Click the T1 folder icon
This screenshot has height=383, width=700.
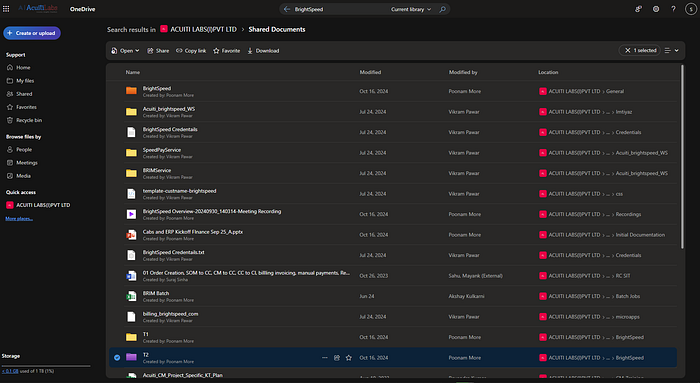(131, 337)
